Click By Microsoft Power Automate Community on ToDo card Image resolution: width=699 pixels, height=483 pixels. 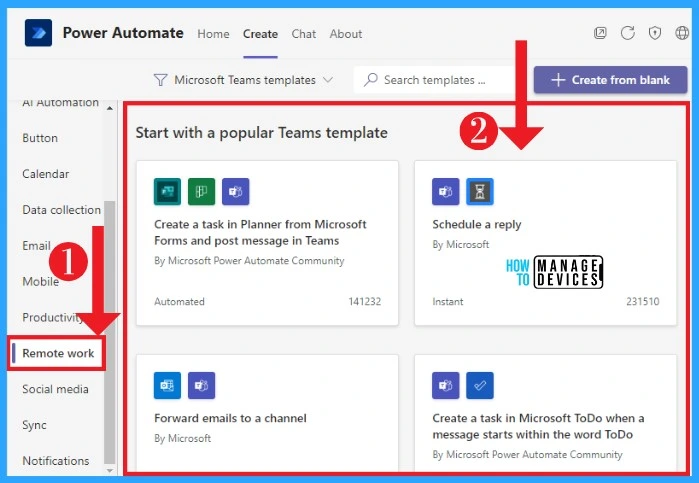pyautogui.click(x=527, y=454)
